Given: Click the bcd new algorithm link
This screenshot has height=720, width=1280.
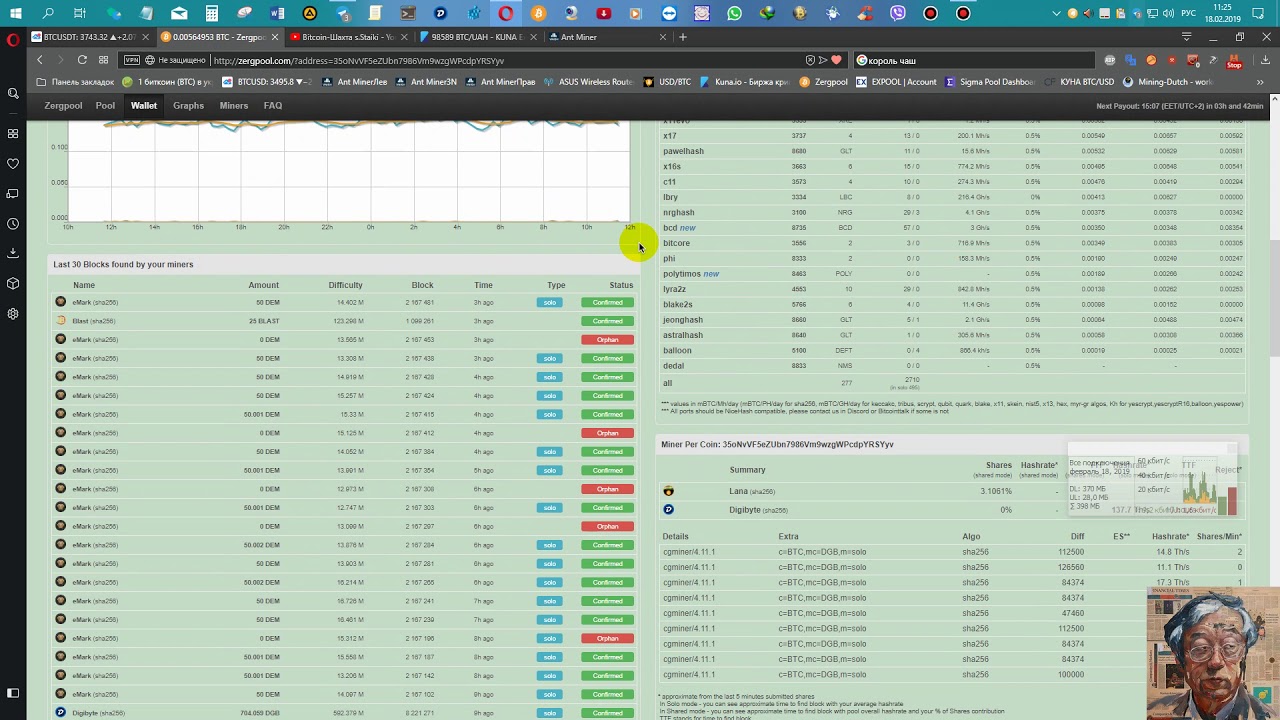Looking at the screenshot, I should point(679,228).
